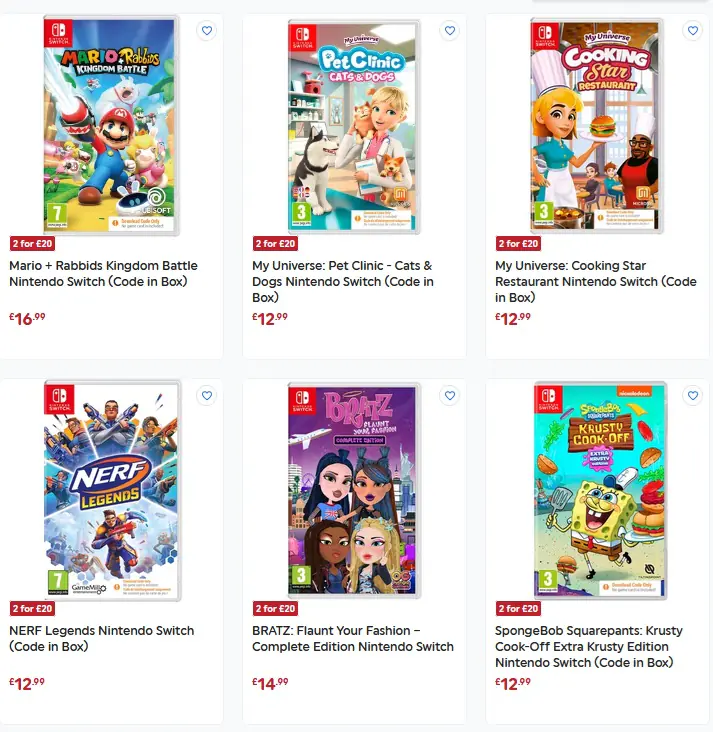Image resolution: width=713 pixels, height=732 pixels.
Task: Click the 2 for £20 badge under Mario
Action: click(x=32, y=244)
